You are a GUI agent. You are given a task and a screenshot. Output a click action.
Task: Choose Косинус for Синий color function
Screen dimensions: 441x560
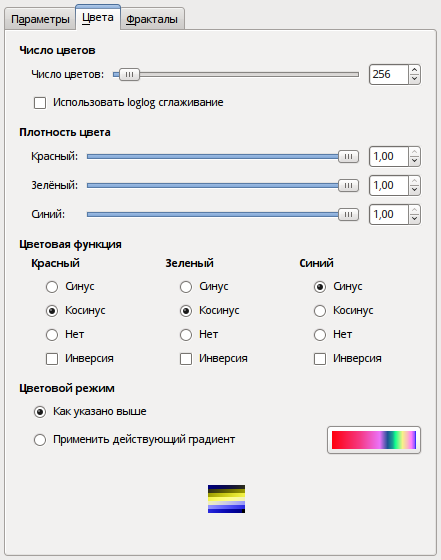[x=320, y=311]
